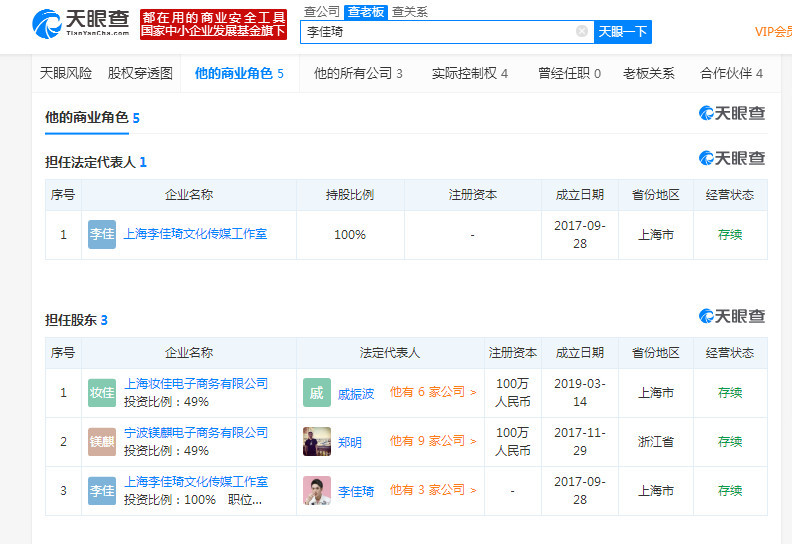Click the 2017-11-29 establishment date
This screenshot has height=544, width=792.
click(x=580, y=441)
